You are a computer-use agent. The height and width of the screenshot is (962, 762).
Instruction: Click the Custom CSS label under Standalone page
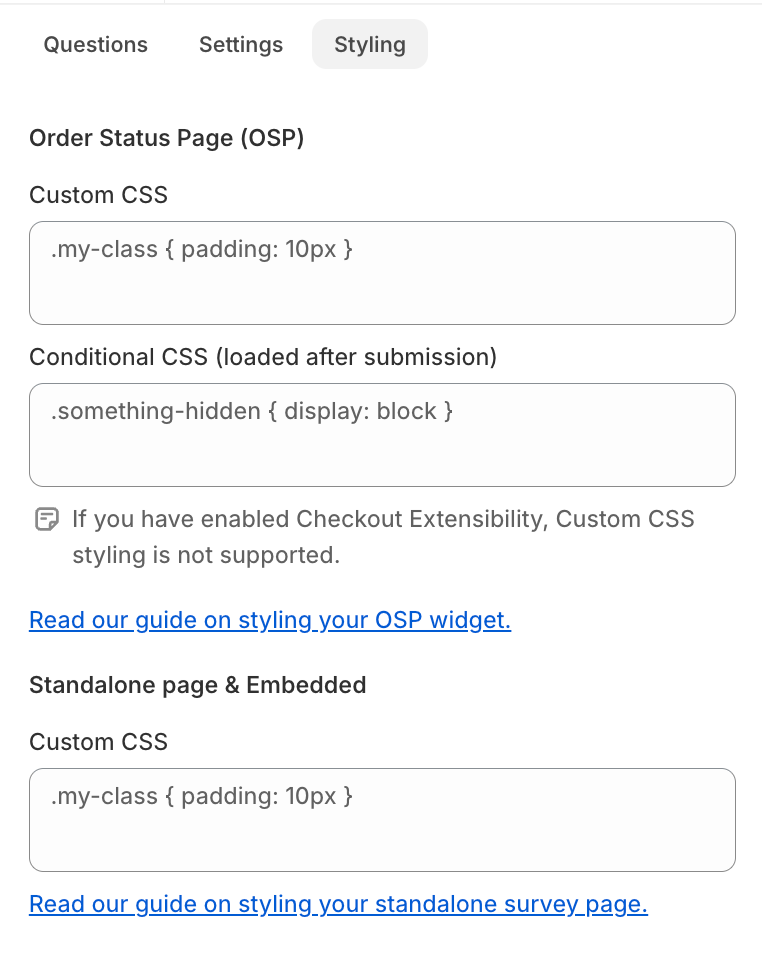click(x=99, y=742)
